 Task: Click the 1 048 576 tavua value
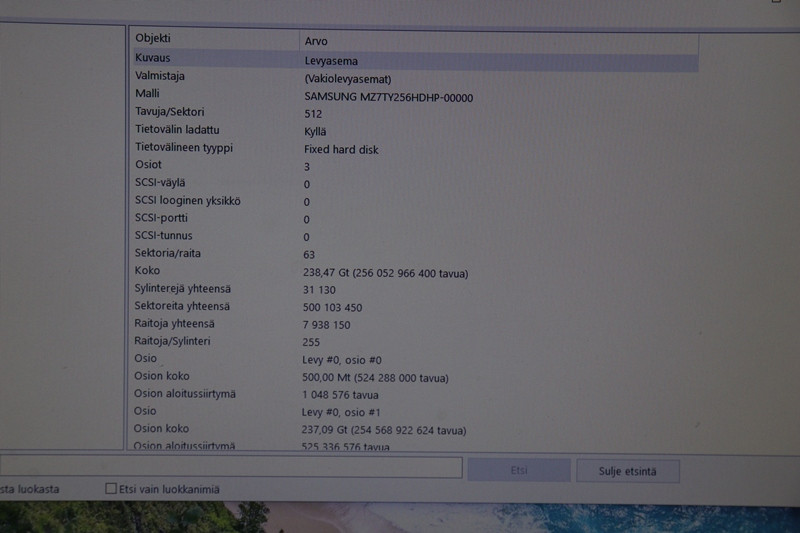[x=340, y=395]
